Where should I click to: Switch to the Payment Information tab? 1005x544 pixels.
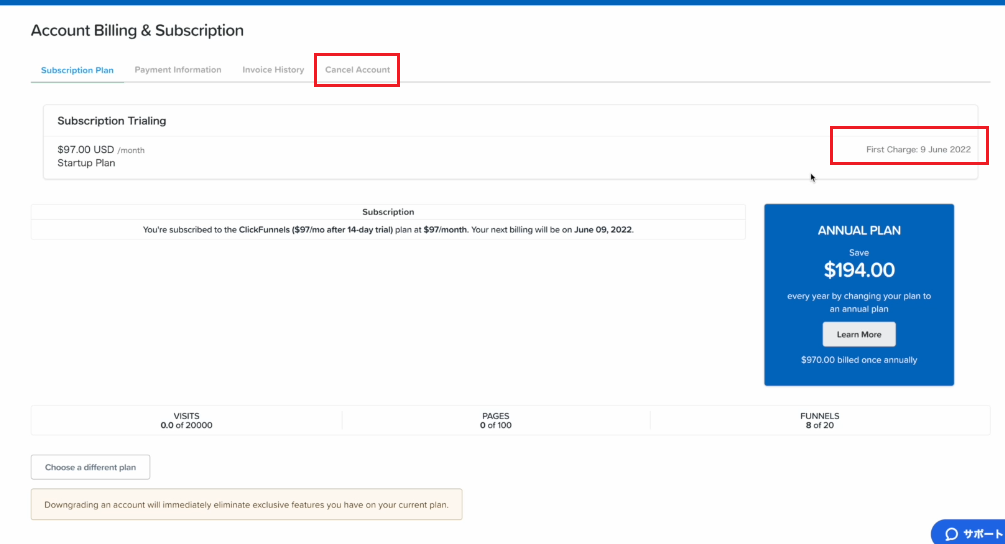(x=178, y=70)
